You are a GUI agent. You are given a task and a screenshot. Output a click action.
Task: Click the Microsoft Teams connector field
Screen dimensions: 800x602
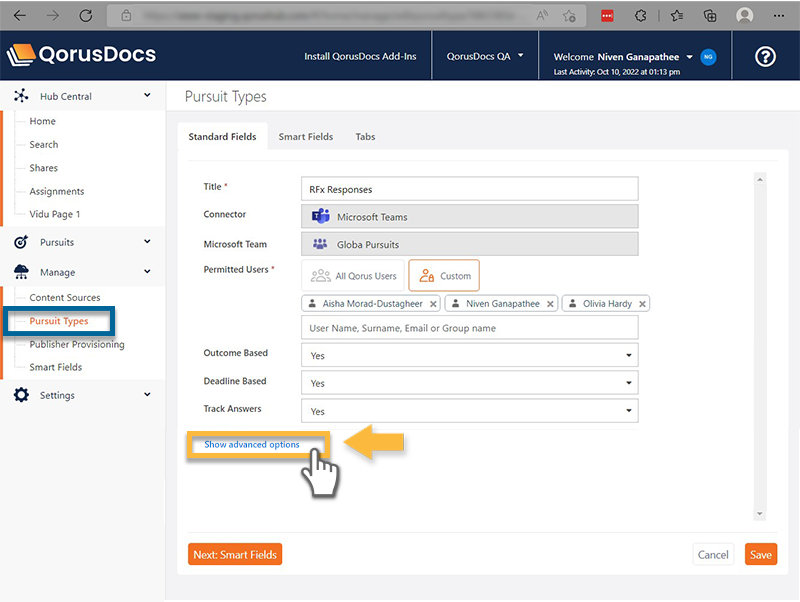(x=469, y=216)
